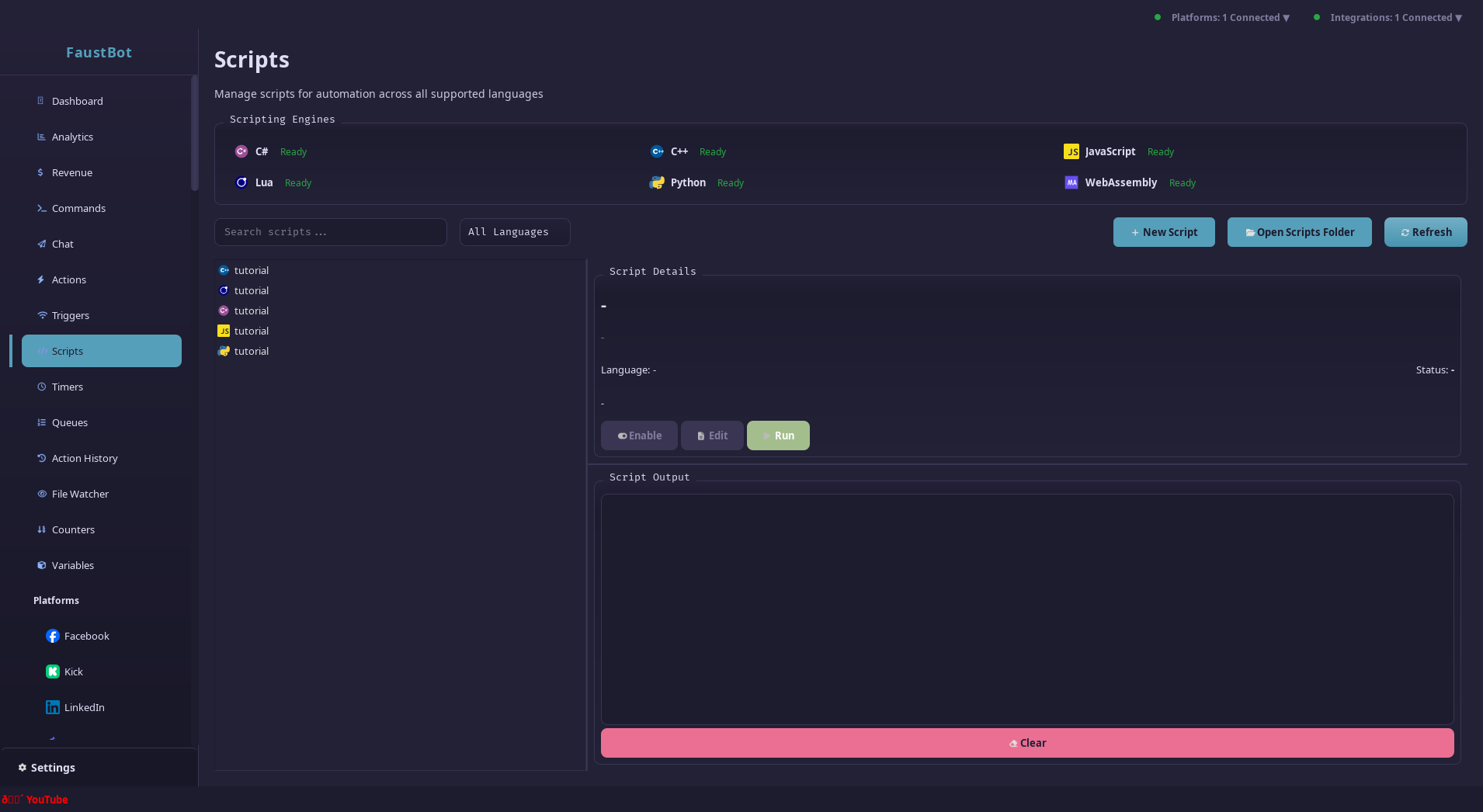Switch to the Dashboard page

77,101
